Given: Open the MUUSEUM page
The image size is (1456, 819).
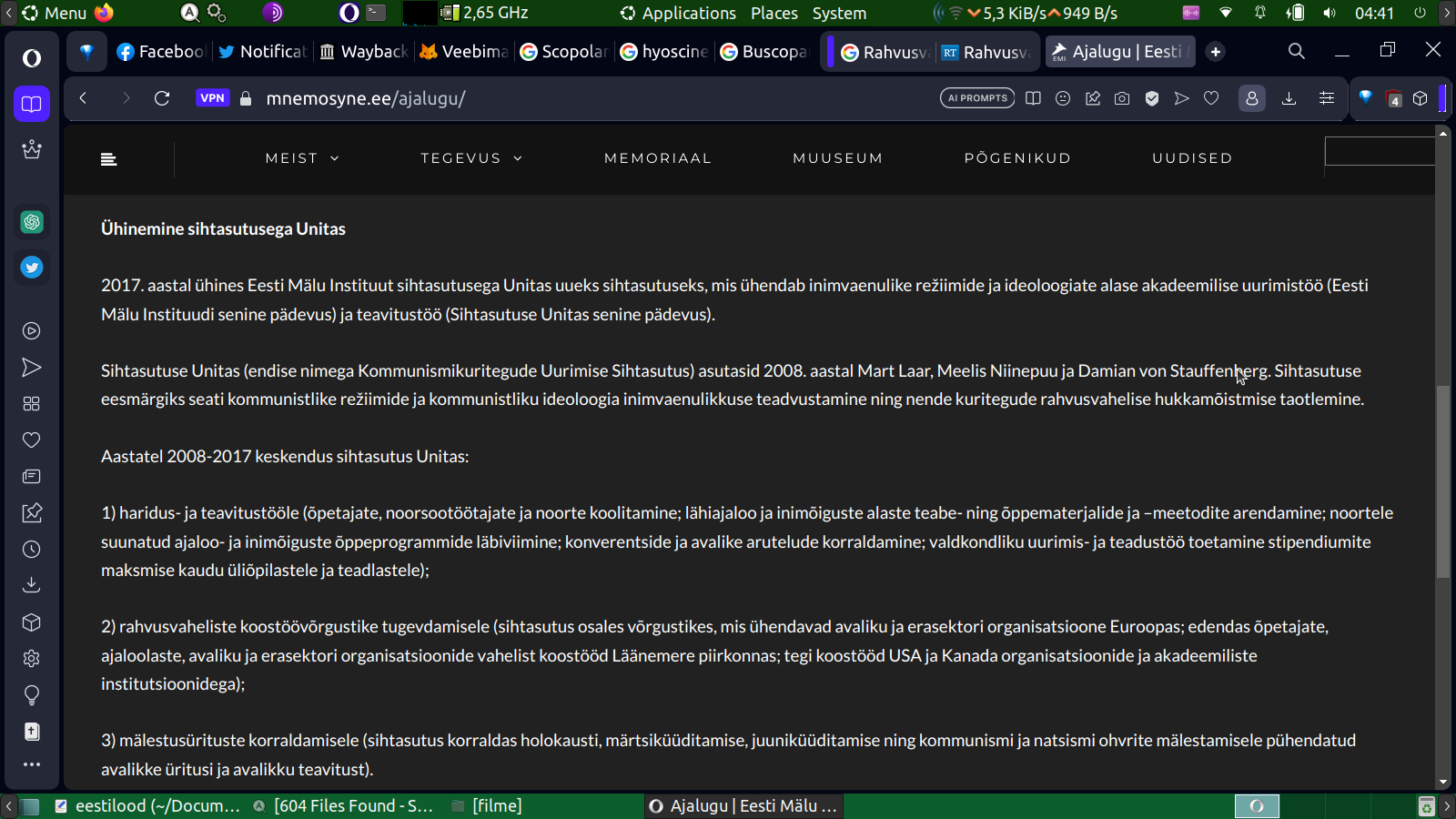Looking at the screenshot, I should coord(838,158).
